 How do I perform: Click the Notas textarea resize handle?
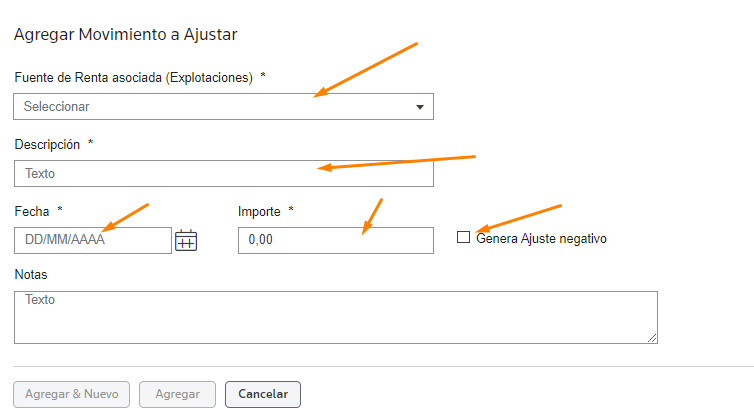pyautogui.click(x=652, y=338)
